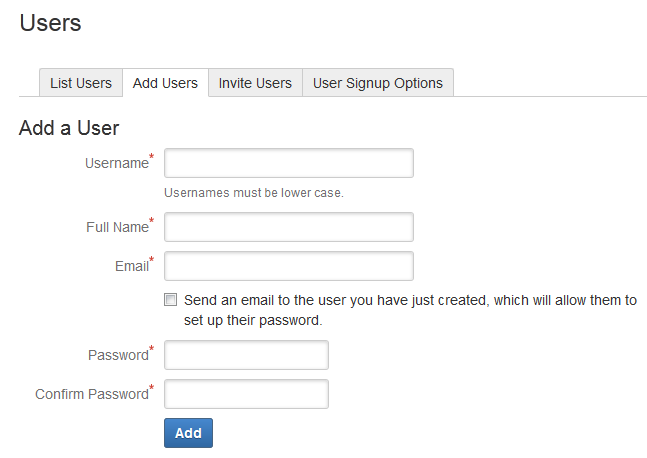Click the Email input field
This screenshot has width=647, height=458.
288,266
